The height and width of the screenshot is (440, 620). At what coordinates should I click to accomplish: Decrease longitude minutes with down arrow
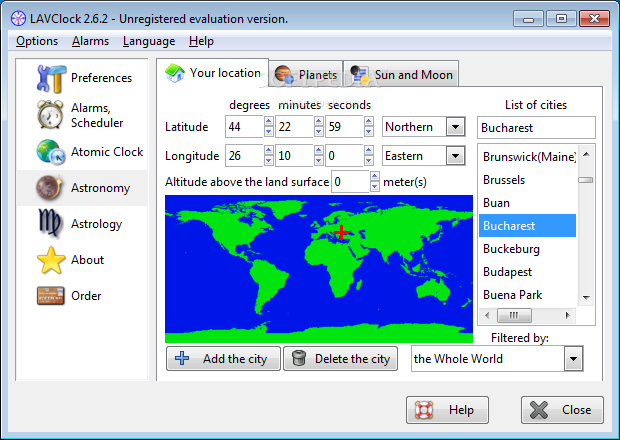point(319,161)
